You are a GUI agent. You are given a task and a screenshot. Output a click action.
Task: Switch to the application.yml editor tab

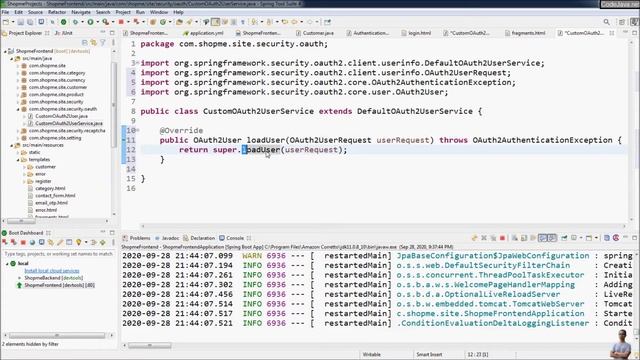coord(203,33)
